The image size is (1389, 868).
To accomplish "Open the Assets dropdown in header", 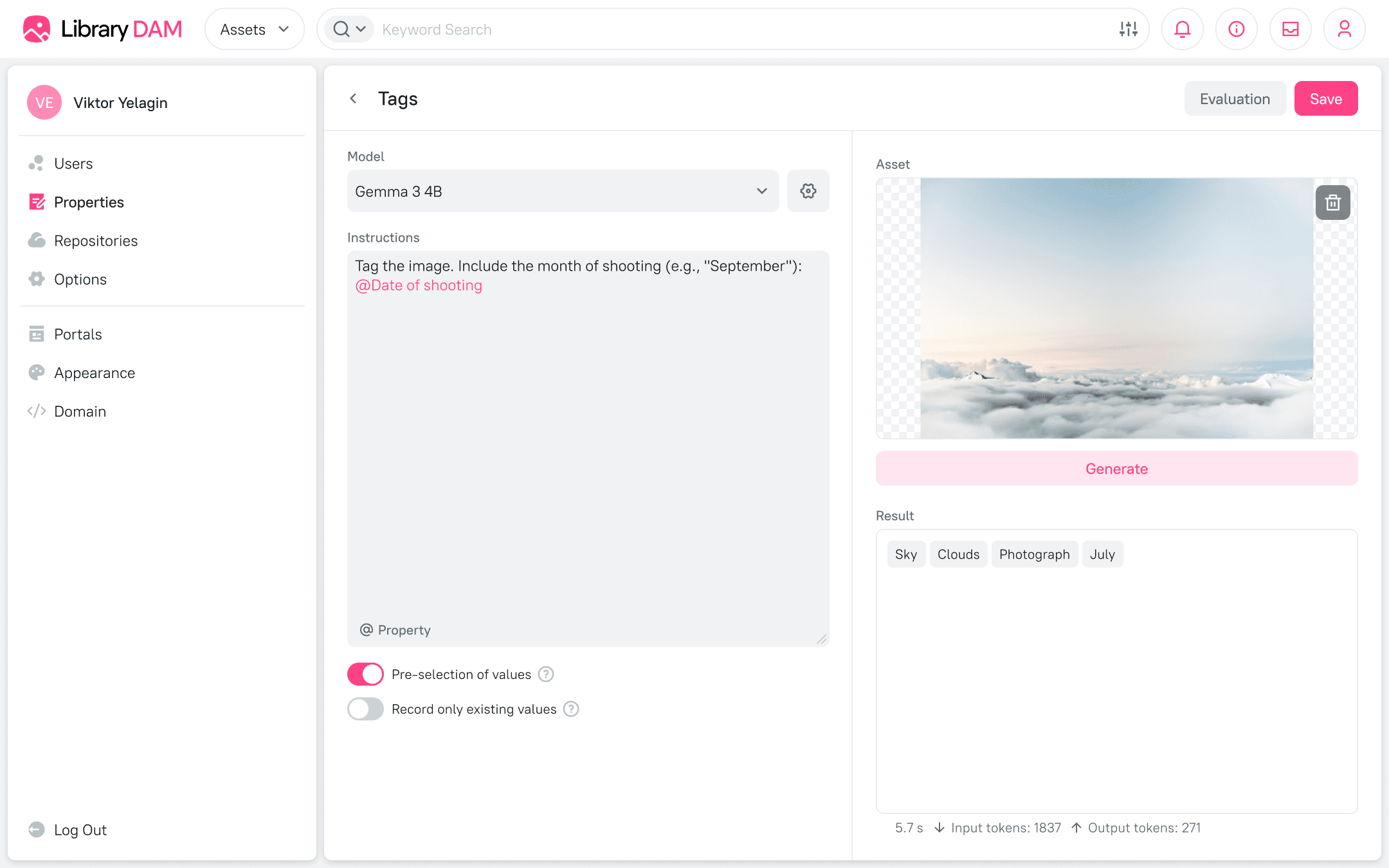I will click(x=254, y=29).
